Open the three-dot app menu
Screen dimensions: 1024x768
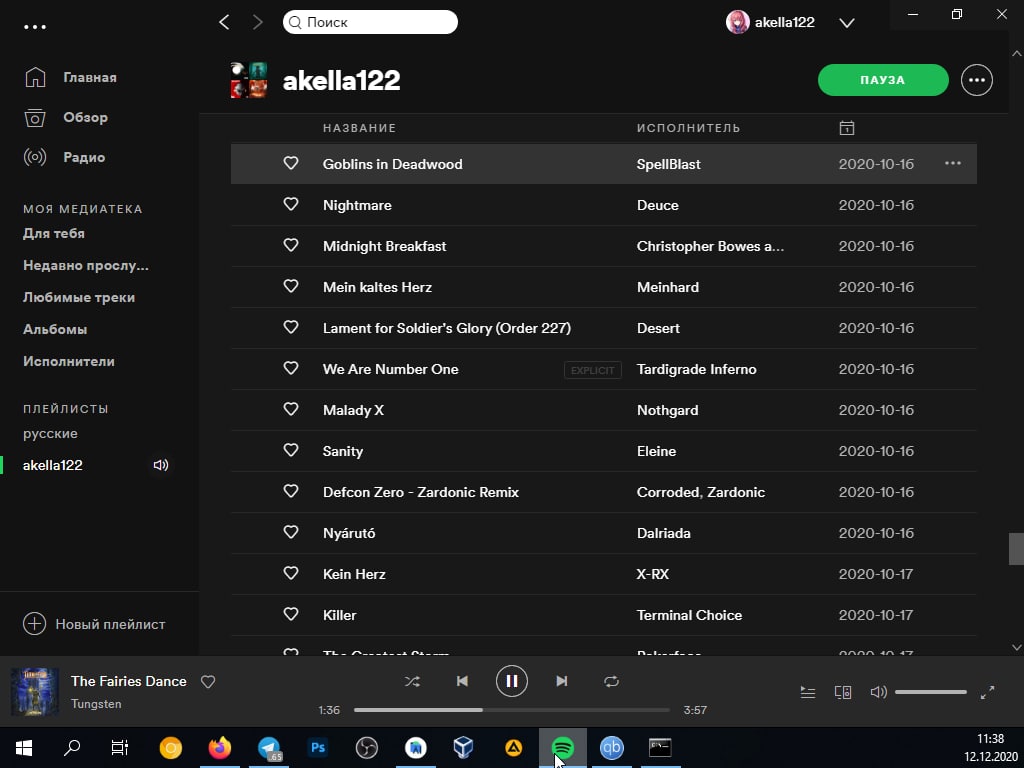pyautogui.click(x=35, y=27)
